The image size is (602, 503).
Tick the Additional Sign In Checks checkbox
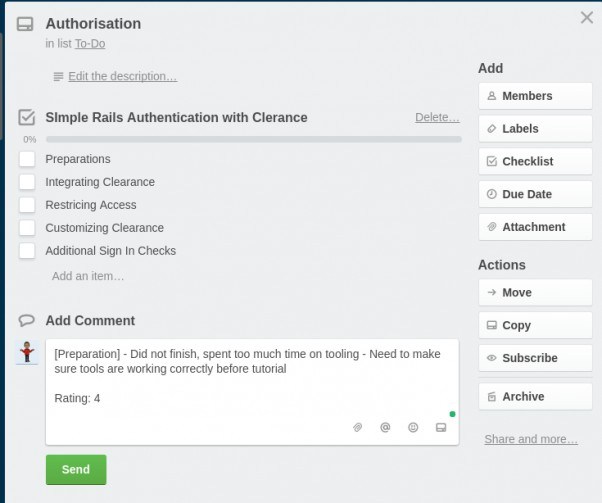coord(27,251)
